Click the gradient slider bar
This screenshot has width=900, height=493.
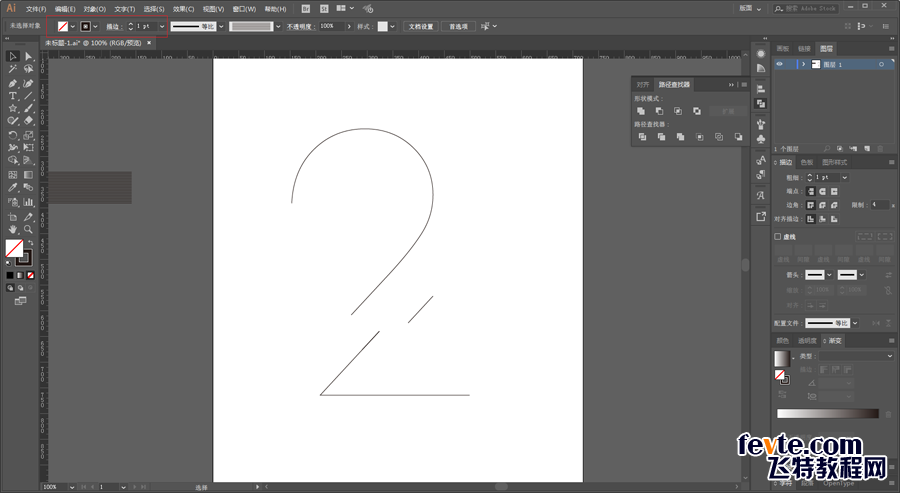[828, 413]
